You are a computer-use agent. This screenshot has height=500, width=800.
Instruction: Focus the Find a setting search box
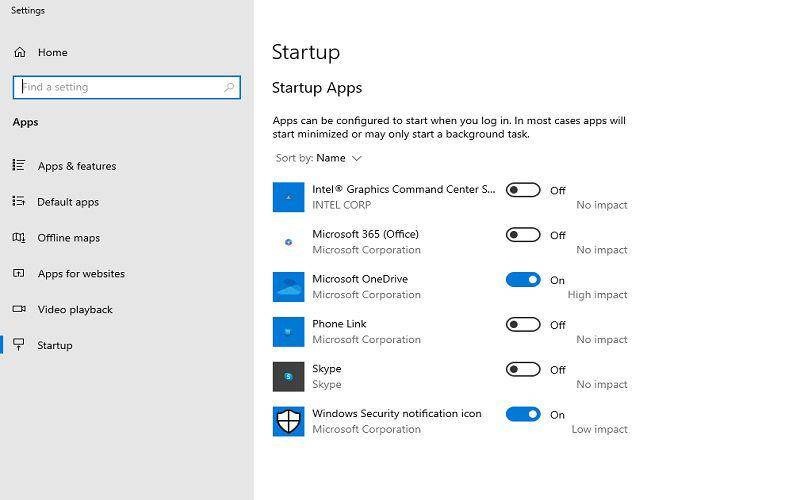point(127,87)
